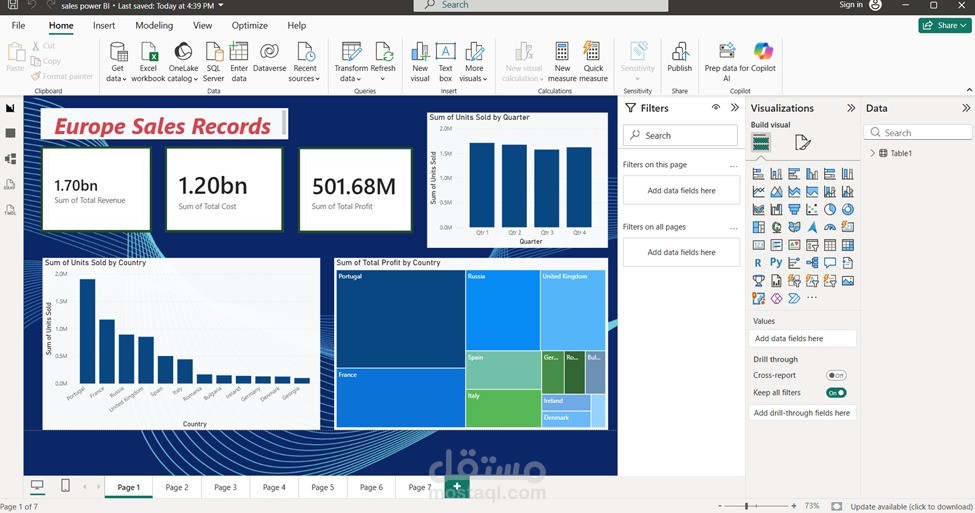Choose the line chart visual
The image size is (975, 513).
click(x=758, y=192)
